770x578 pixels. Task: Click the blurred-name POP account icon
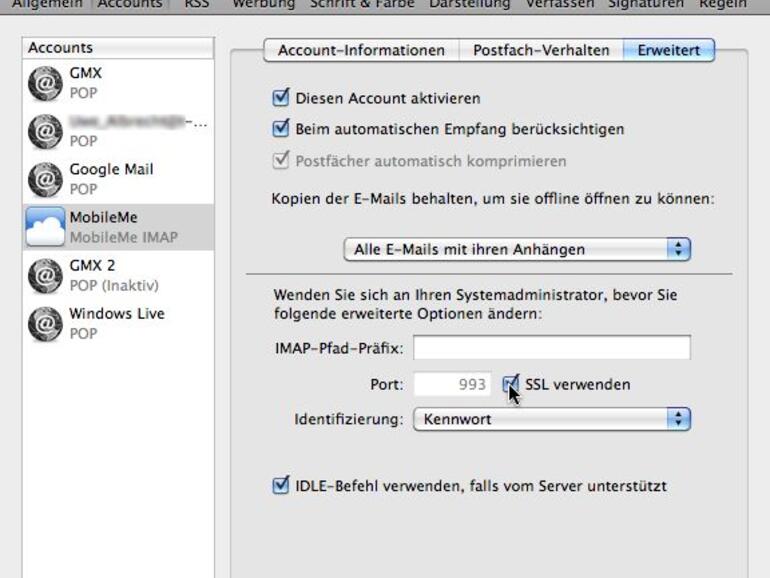(x=45, y=132)
